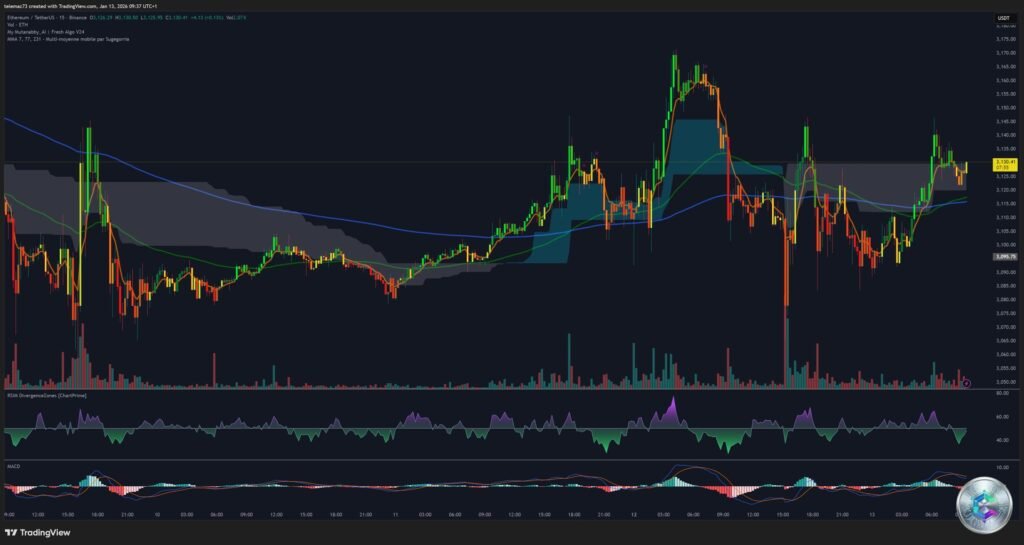1024x545 pixels.
Task: Click the MACD pane label
Action: point(14,465)
